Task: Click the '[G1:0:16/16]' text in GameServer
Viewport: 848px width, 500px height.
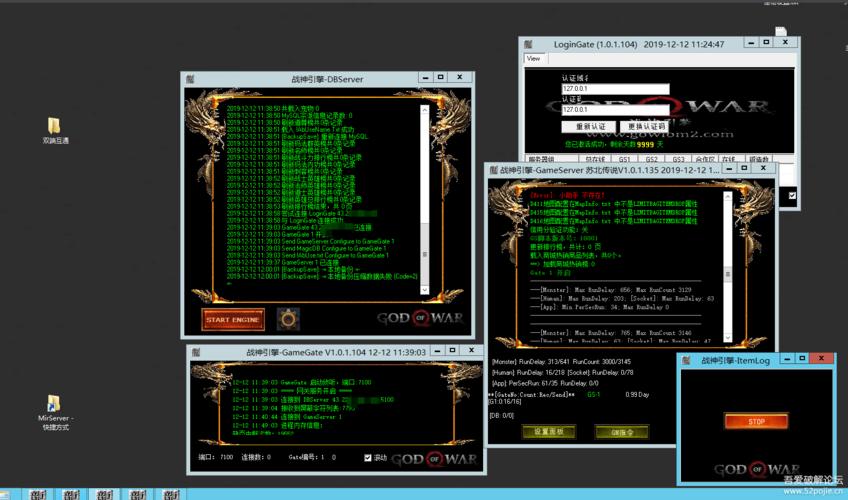Action: 505,402
